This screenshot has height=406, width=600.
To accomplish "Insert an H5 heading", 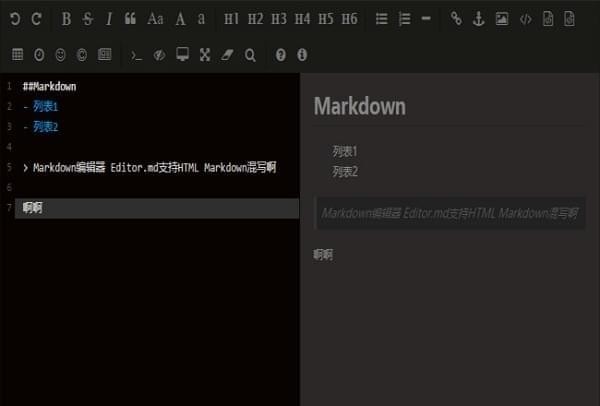I will pos(326,19).
